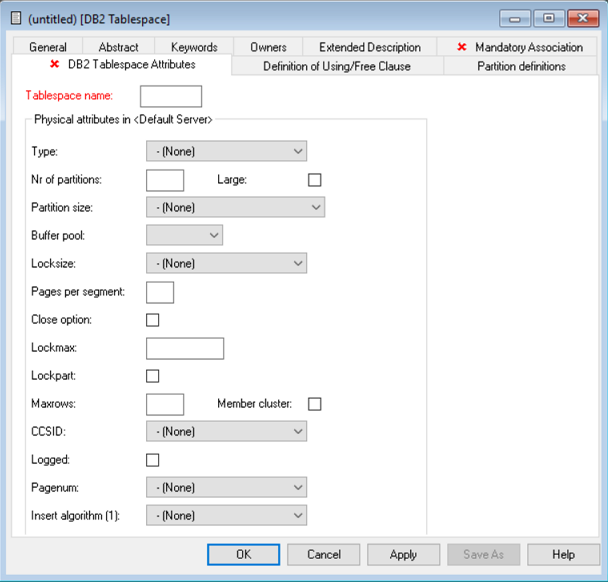Click the Apply button

403,554
